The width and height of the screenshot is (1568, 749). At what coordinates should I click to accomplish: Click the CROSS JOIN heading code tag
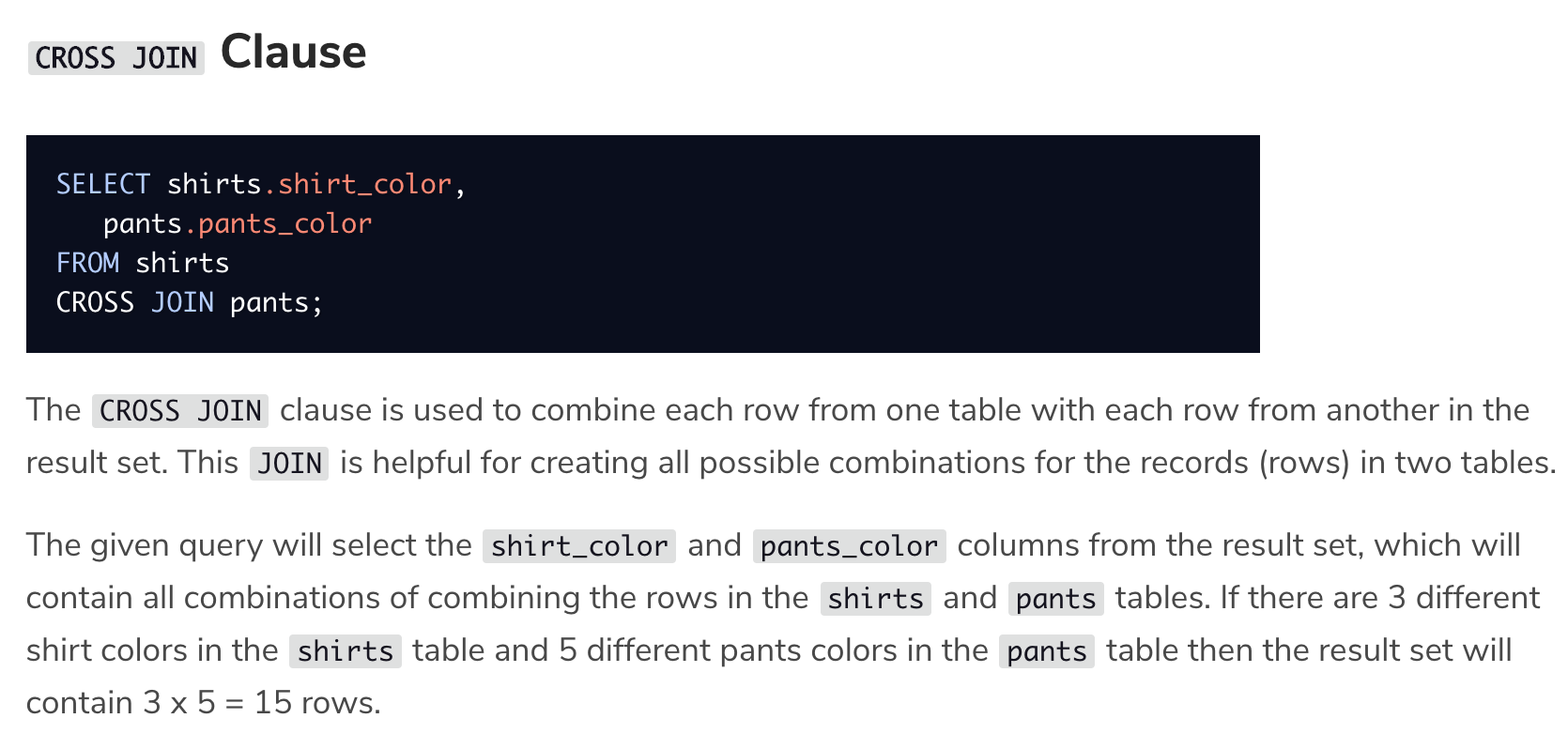coord(116,58)
